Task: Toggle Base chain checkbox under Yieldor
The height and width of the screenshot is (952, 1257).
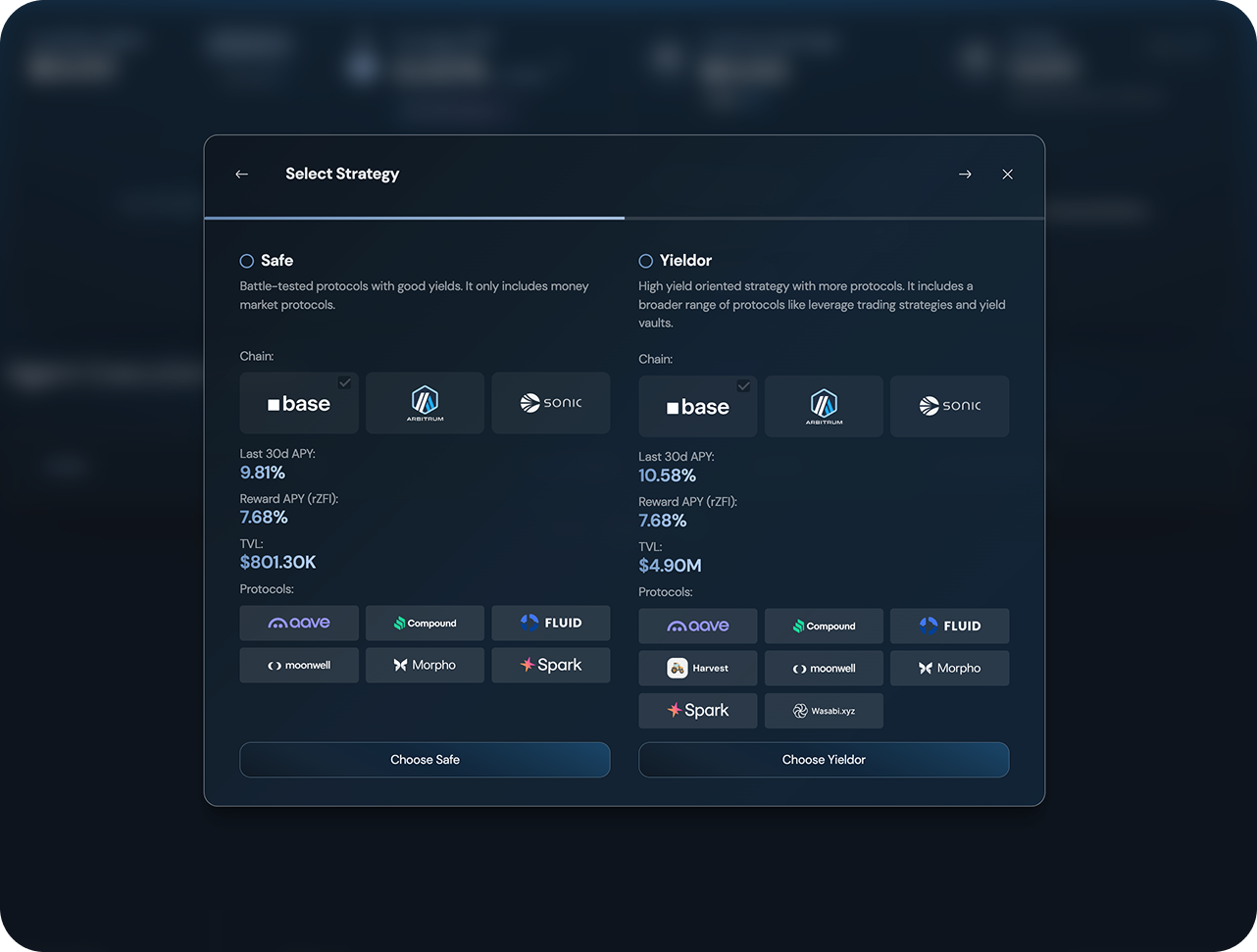Action: [x=744, y=385]
